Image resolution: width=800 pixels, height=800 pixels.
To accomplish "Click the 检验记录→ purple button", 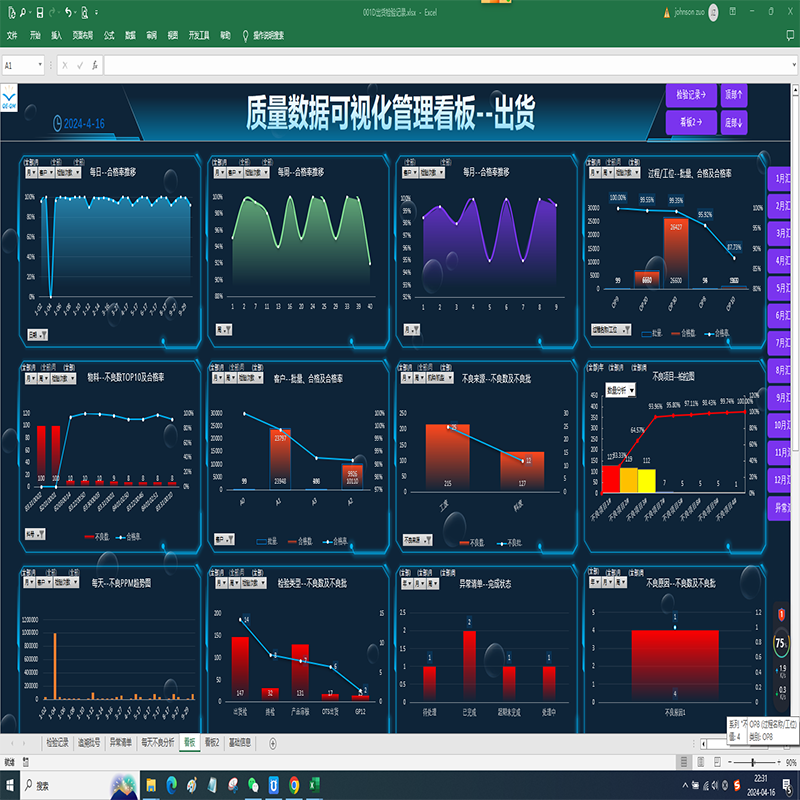I will [691, 95].
